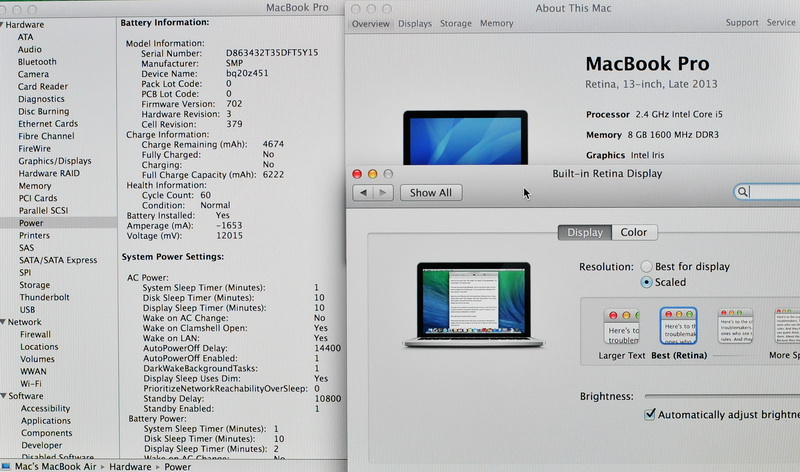Click the back arrow in Display preferences
The image size is (800, 472).
363,192
